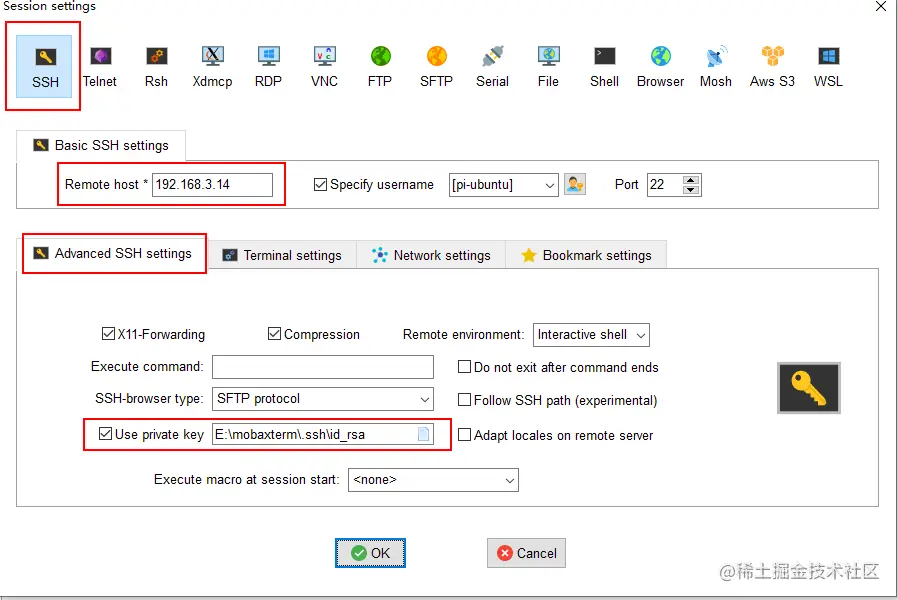Disable X11-Forwarding
Screen dimensions: 898x600
(x=108, y=333)
